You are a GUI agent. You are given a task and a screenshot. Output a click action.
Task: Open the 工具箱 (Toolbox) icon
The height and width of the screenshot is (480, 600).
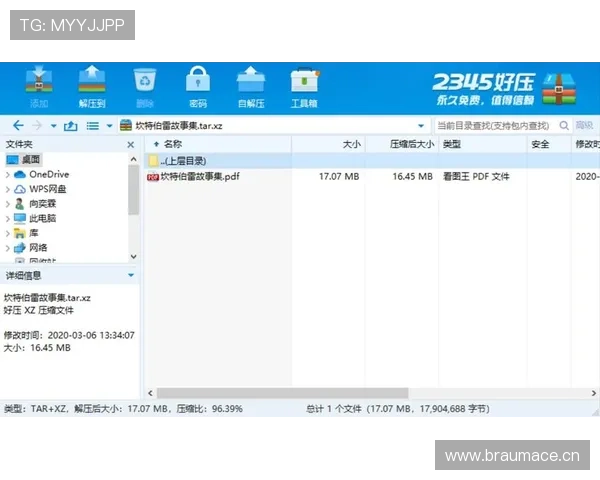tap(304, 87)
